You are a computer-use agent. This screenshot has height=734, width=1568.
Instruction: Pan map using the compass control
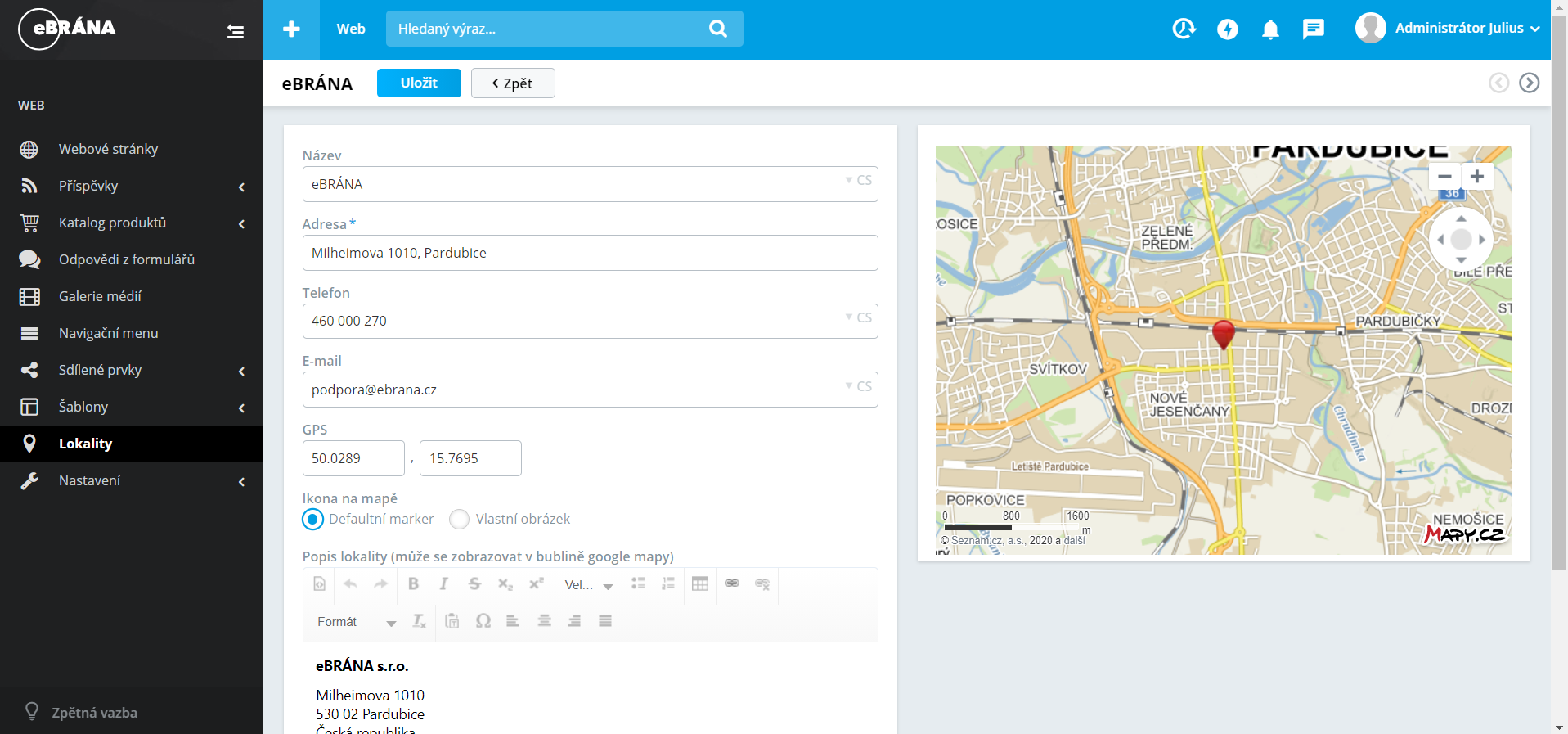click(x=1461, y=240)
